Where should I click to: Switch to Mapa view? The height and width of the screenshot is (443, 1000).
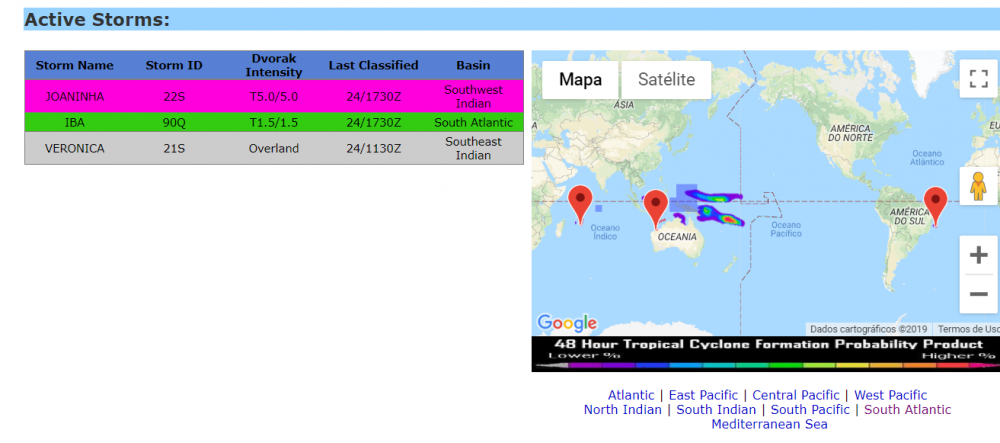pyautogui.click(x=580, y=80)
